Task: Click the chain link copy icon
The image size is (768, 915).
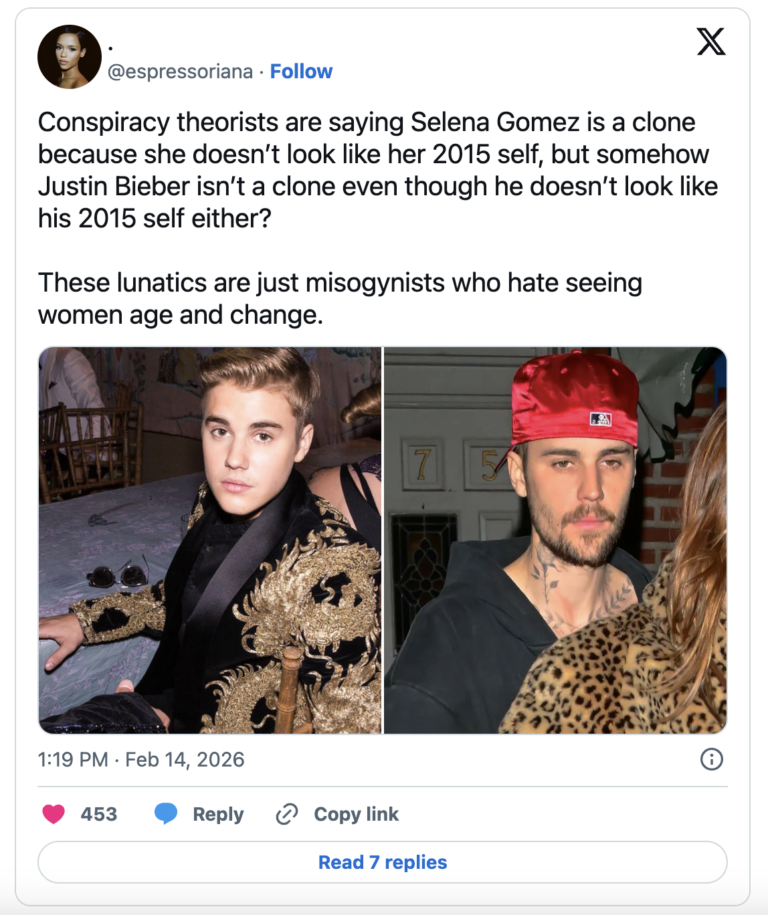Action: point(287,814)
